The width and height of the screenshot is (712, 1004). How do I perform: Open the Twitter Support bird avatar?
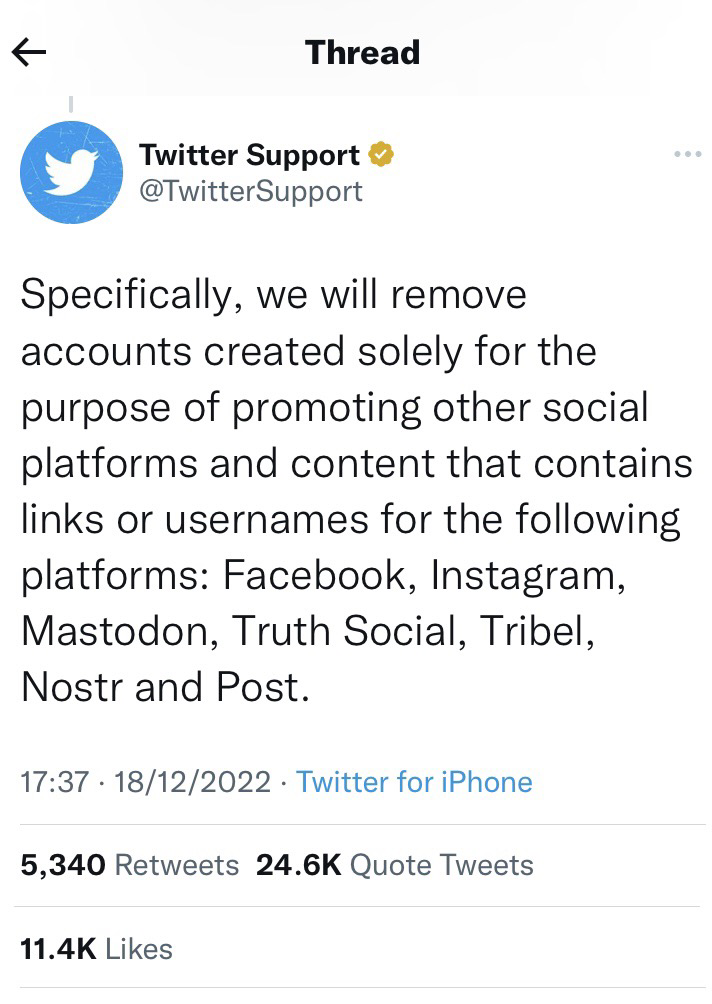click(71, 172)
